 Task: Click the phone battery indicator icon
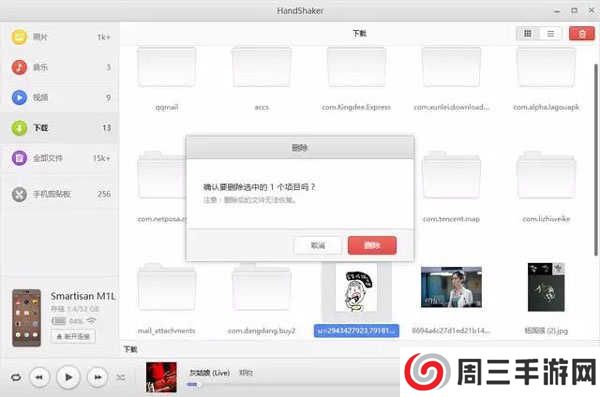click(x=59, y=321)
